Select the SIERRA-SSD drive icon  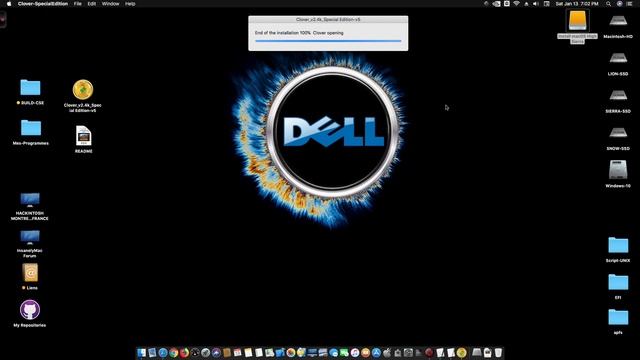tap(618, 96)
